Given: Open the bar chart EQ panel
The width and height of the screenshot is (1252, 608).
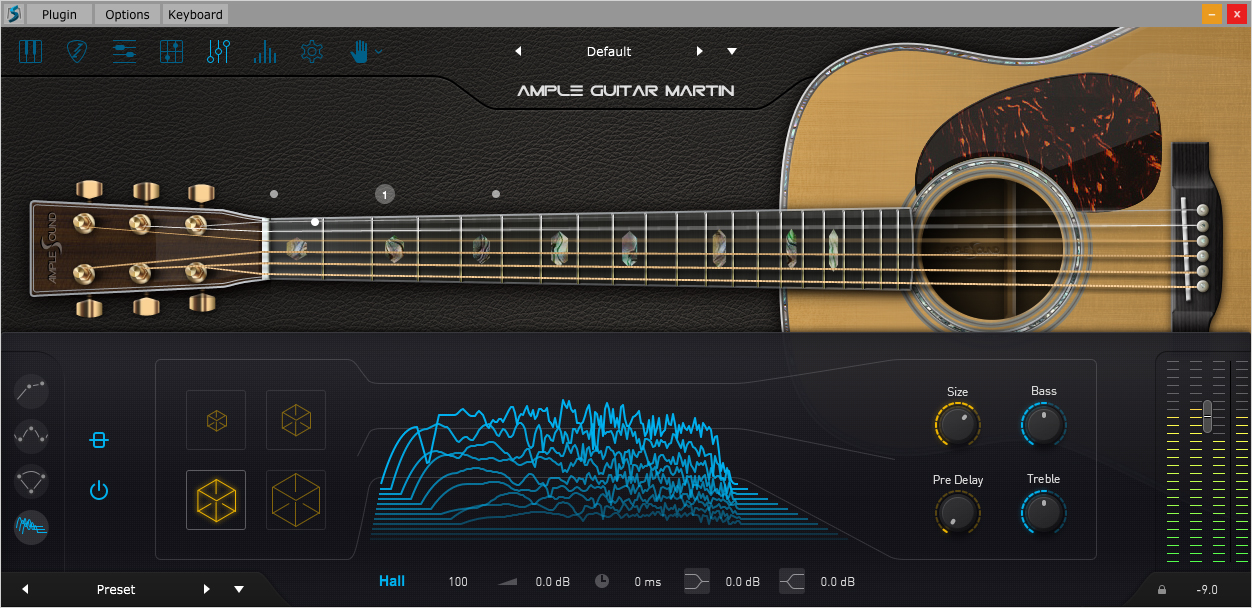Looking at the screenshot, I should (265, 52).
